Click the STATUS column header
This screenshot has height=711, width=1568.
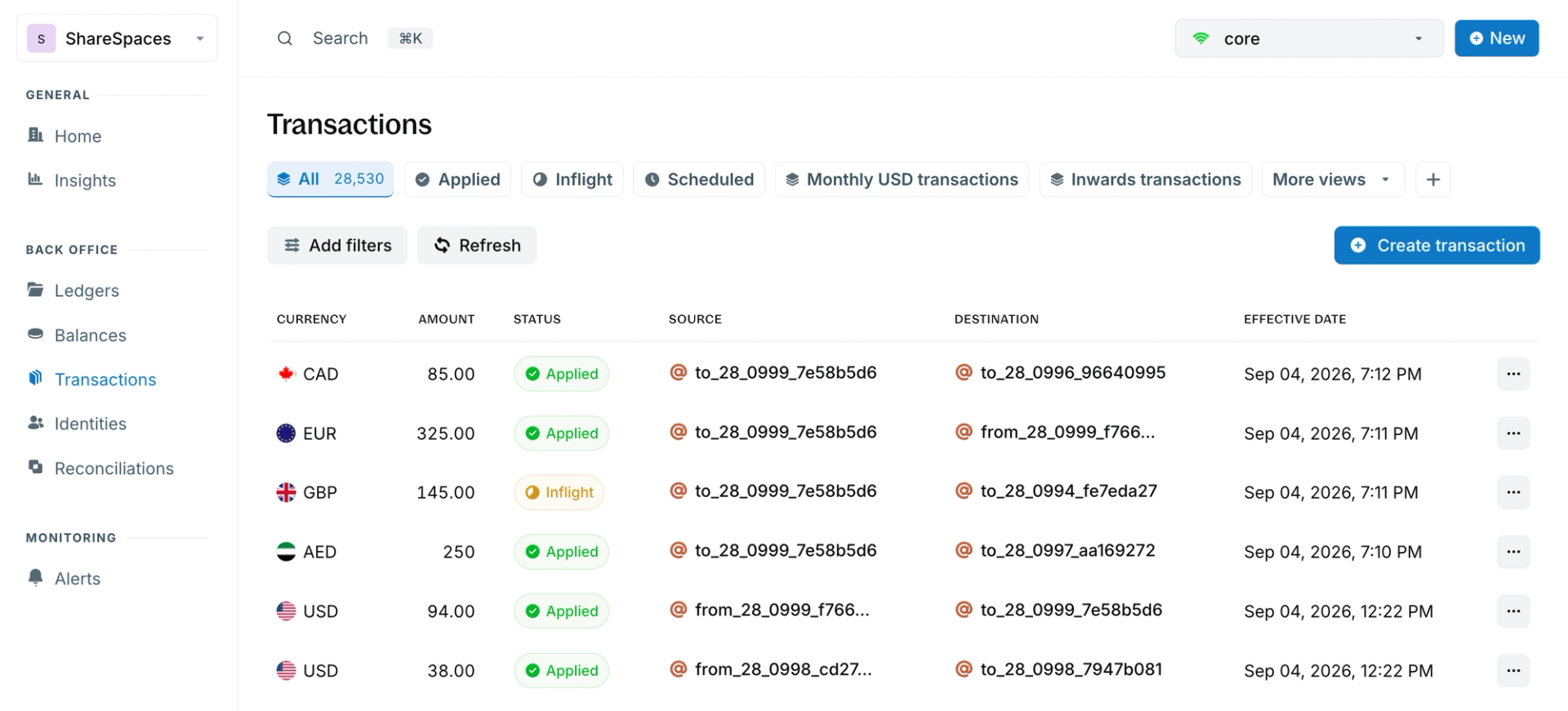[x=537, y=319]
